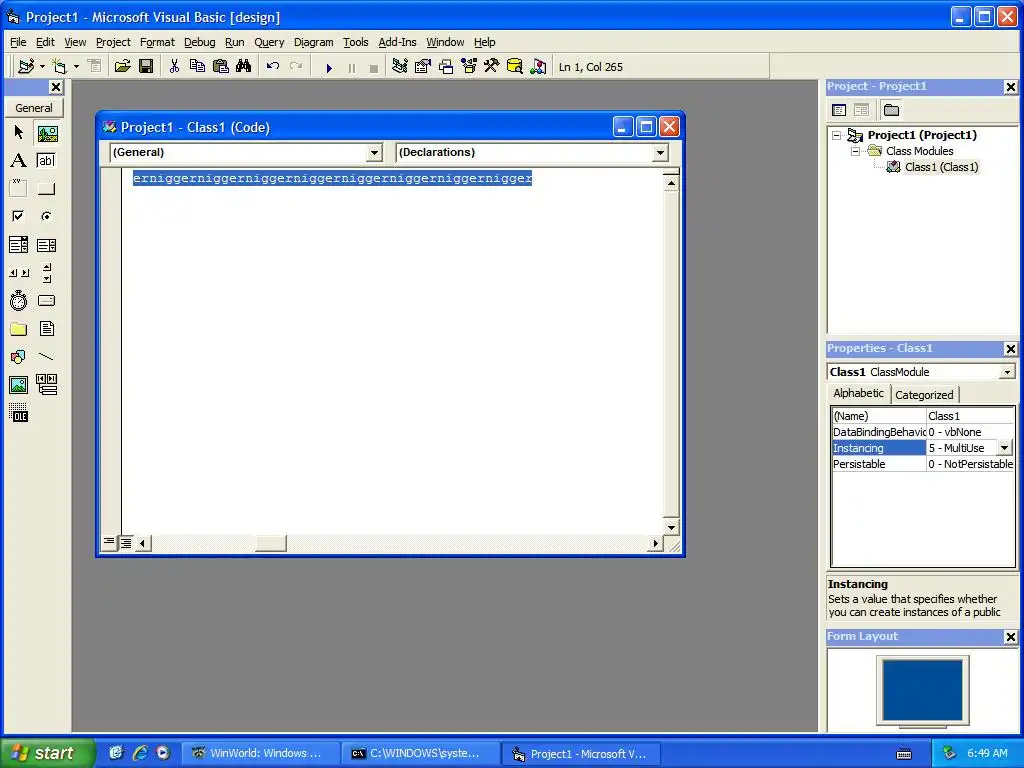This screenshot has height=768, width=1024.
Task: Select the Frame control in the toolbox
Action: click(x=18, y=188)
